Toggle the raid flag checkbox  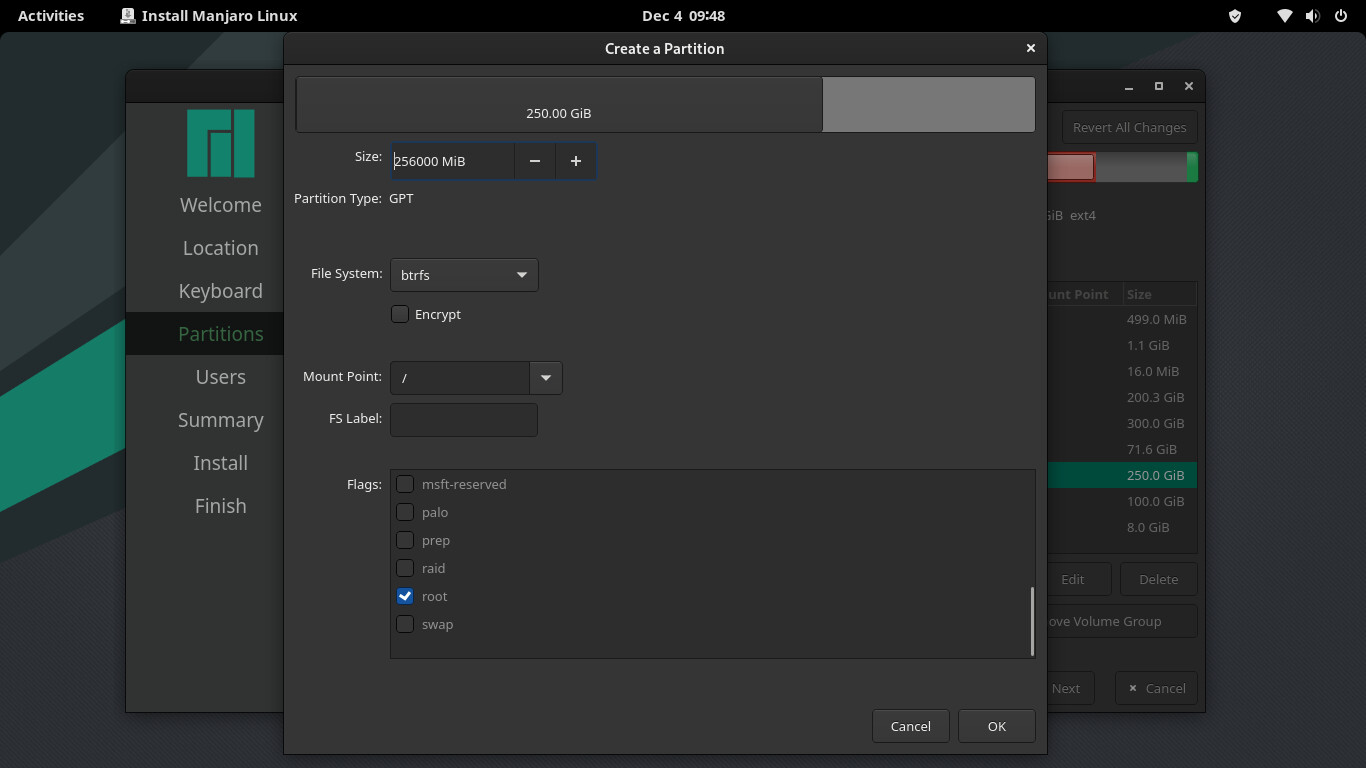point(405,568)
